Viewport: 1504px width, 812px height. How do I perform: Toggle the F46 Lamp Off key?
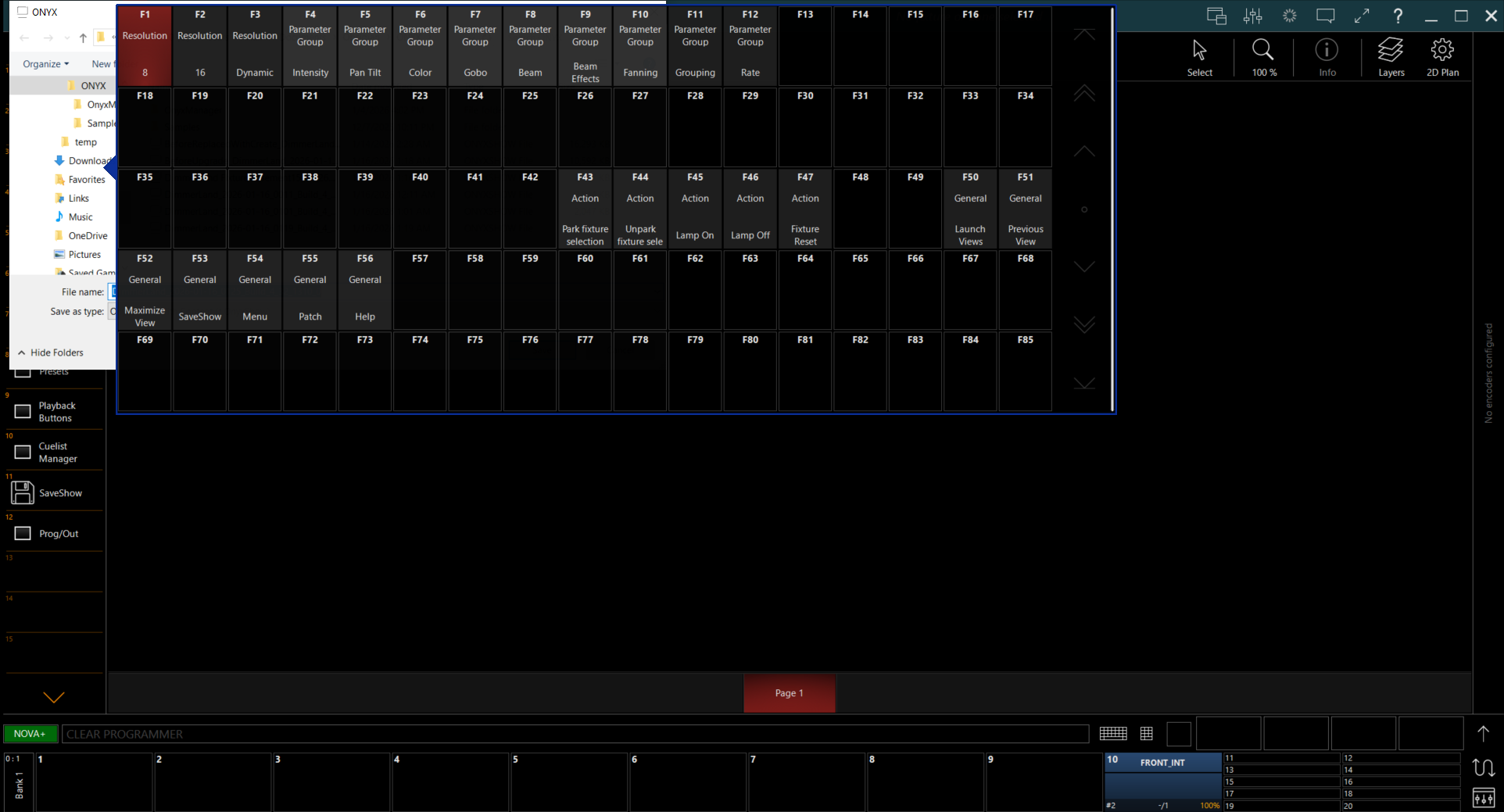[750, 209]
